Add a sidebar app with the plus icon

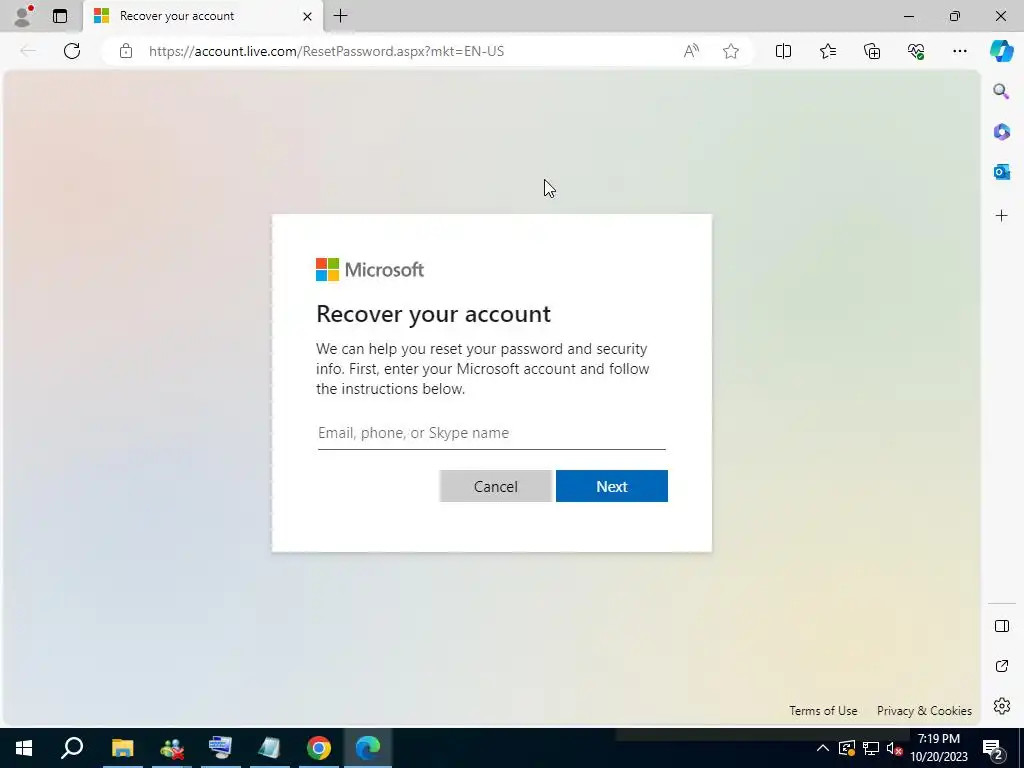tap(1001, 216)
